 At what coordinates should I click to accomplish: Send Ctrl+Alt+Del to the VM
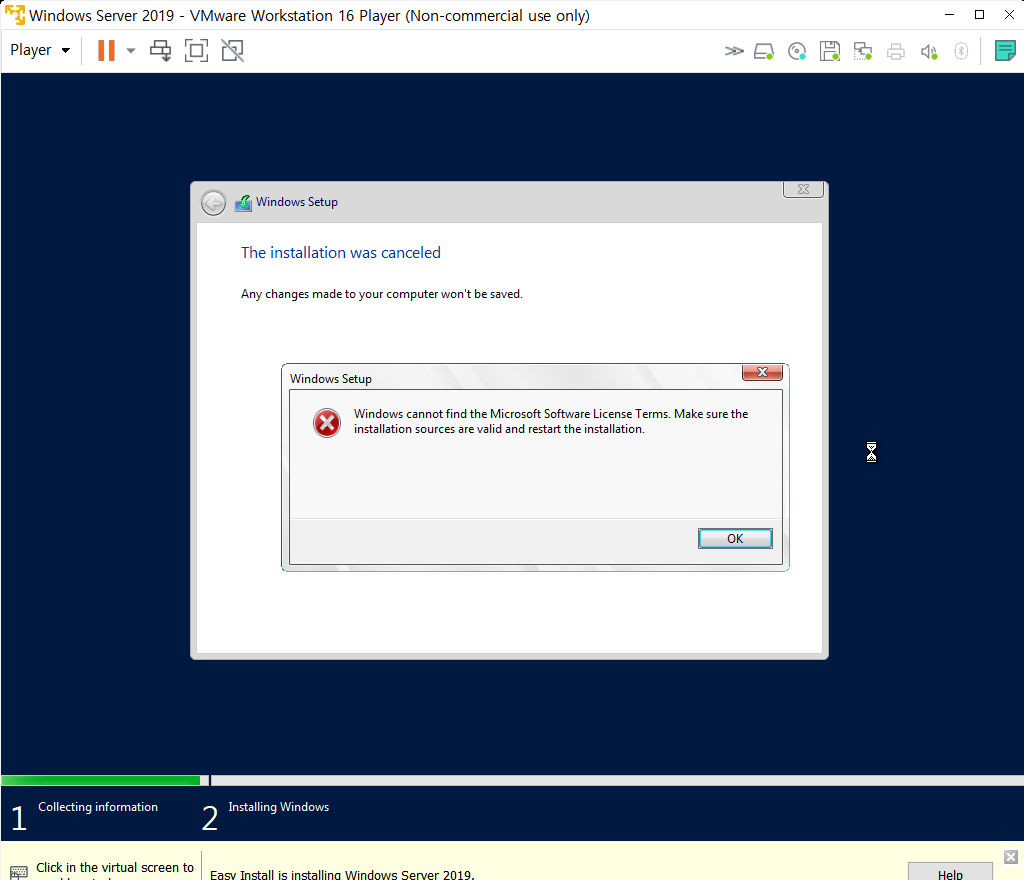(160, 50)
